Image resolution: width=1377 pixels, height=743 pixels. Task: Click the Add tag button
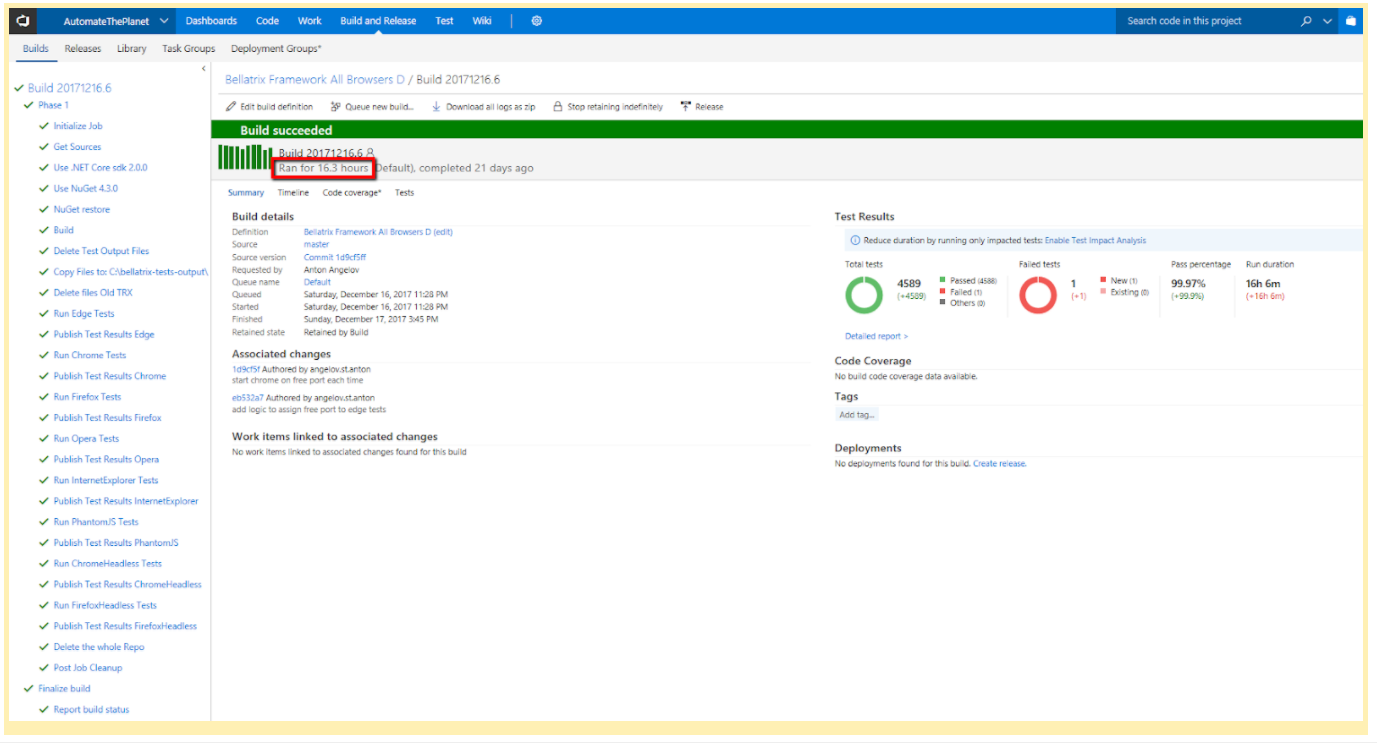[x=857, y=415]
